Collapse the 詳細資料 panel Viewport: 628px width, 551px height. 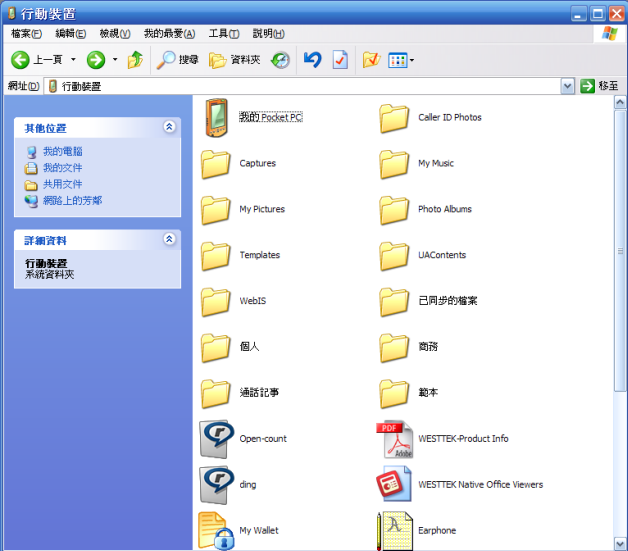click(x=169, y=239)
